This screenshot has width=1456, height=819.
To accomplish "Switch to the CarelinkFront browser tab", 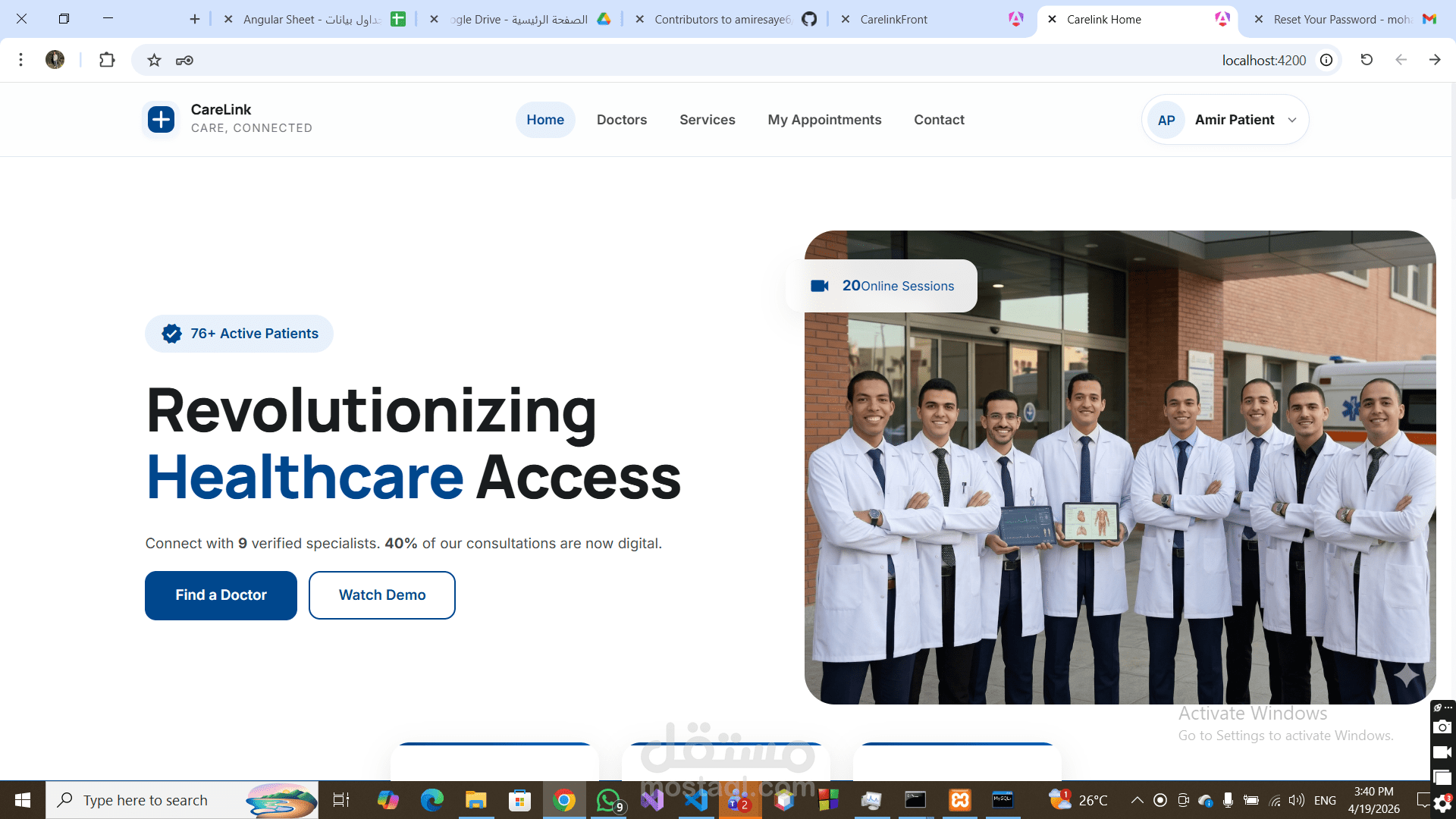I will pos(893,19).
